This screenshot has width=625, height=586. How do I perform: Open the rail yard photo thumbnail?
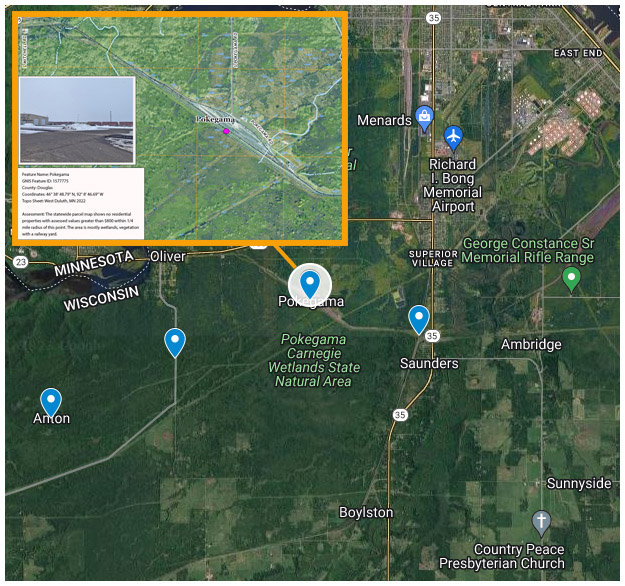pos(77,120)
